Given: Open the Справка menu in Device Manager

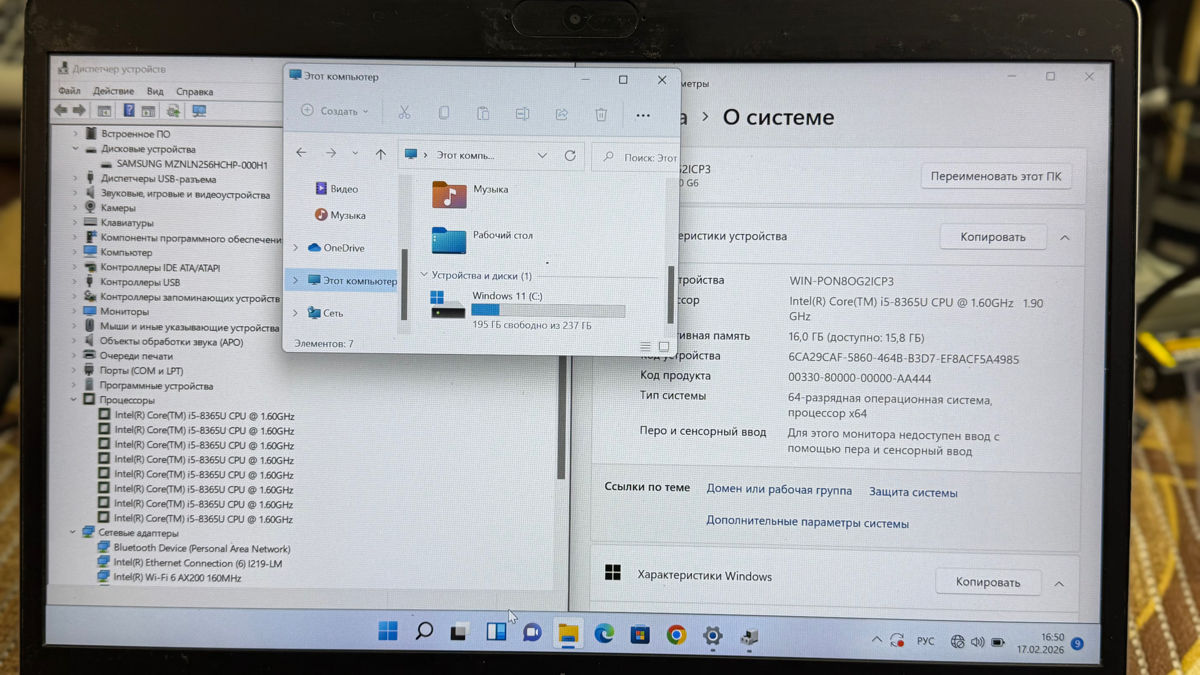Looking at the screenshot, I should (x=194, y=91).
